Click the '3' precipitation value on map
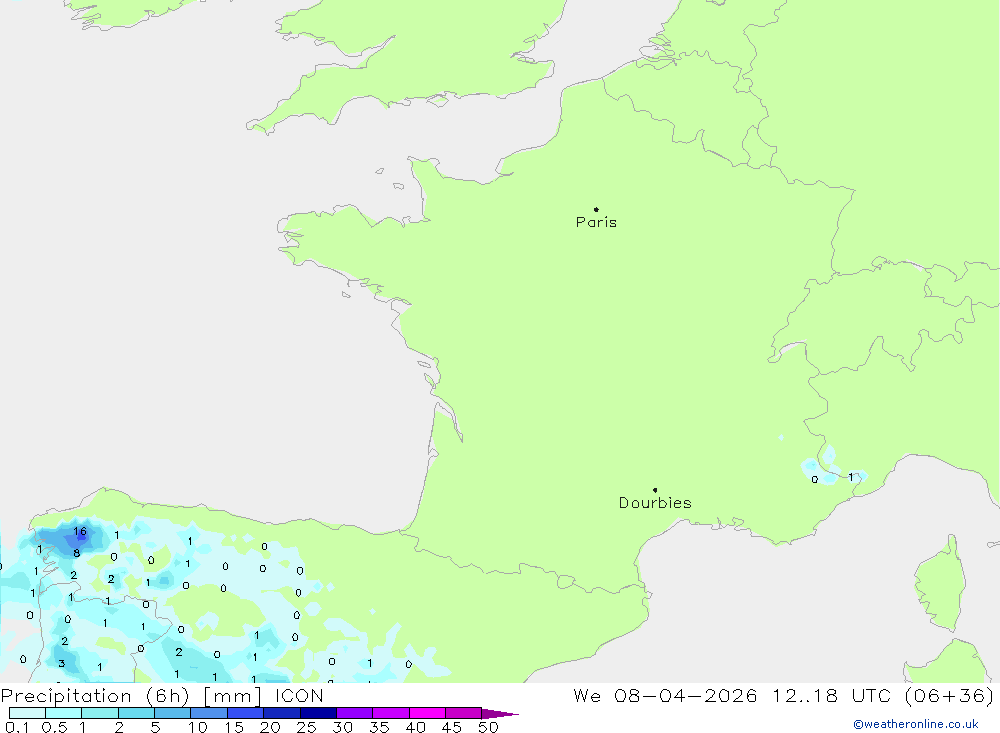 [x=62, y=663]
